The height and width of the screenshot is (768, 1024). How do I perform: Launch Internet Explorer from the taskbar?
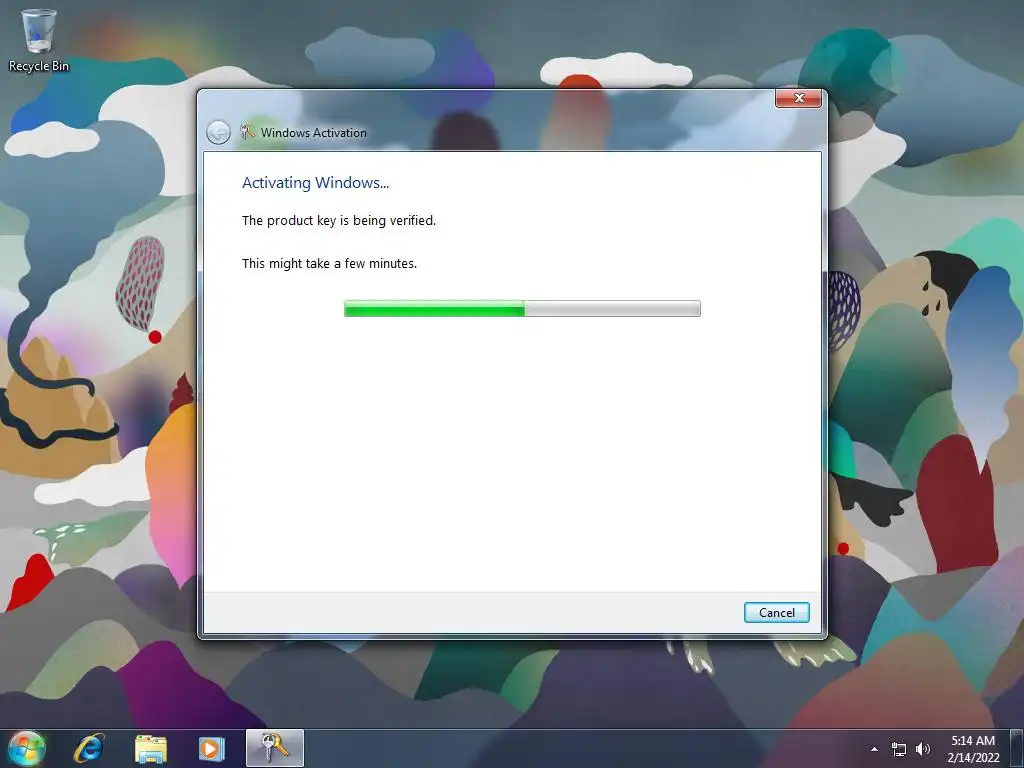pos(89,748)
